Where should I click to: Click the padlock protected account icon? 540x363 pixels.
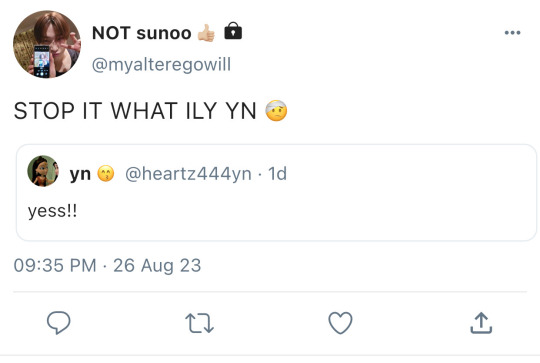point(233,31)
